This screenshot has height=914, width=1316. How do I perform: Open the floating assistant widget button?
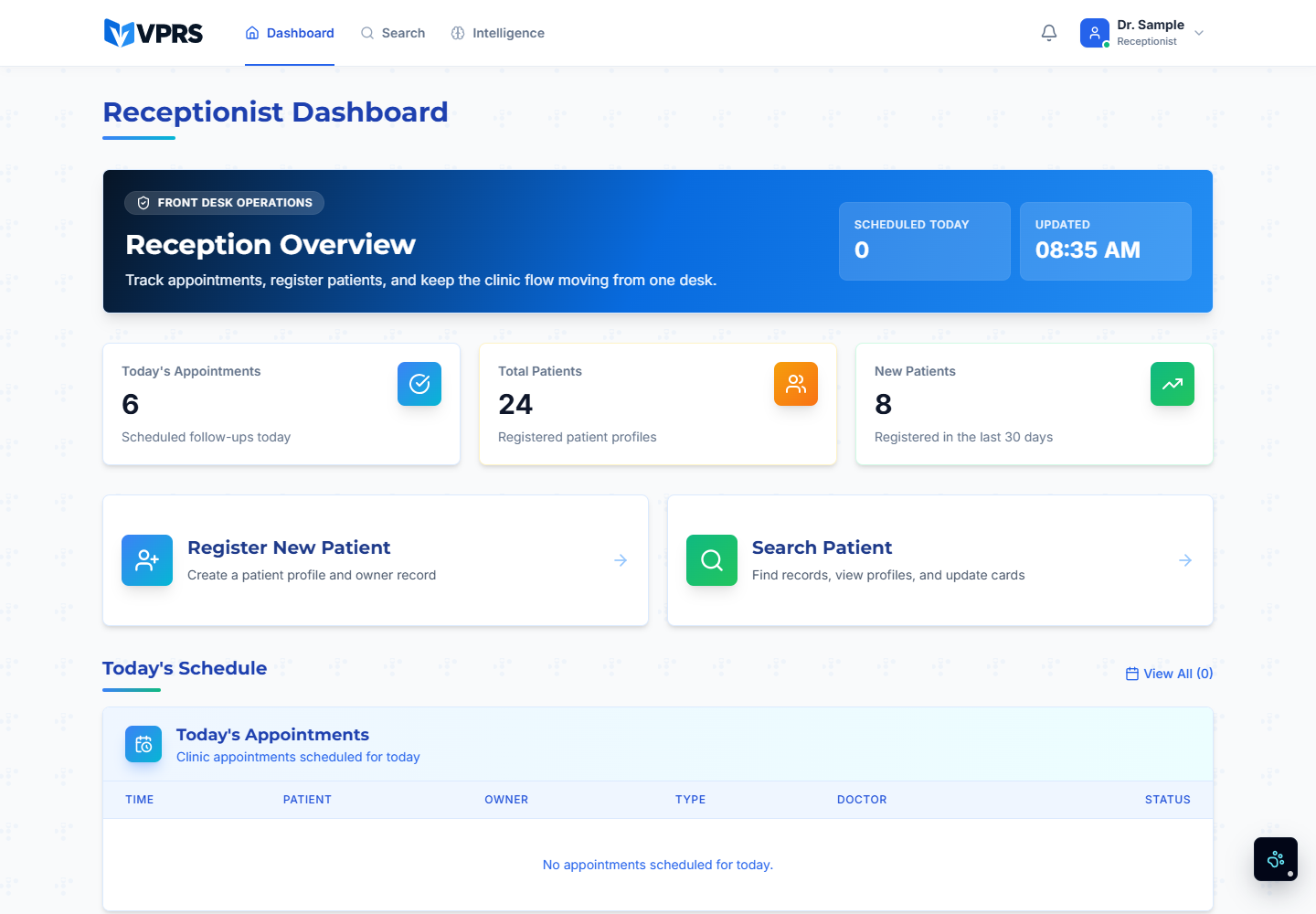tap(1276, 859)
